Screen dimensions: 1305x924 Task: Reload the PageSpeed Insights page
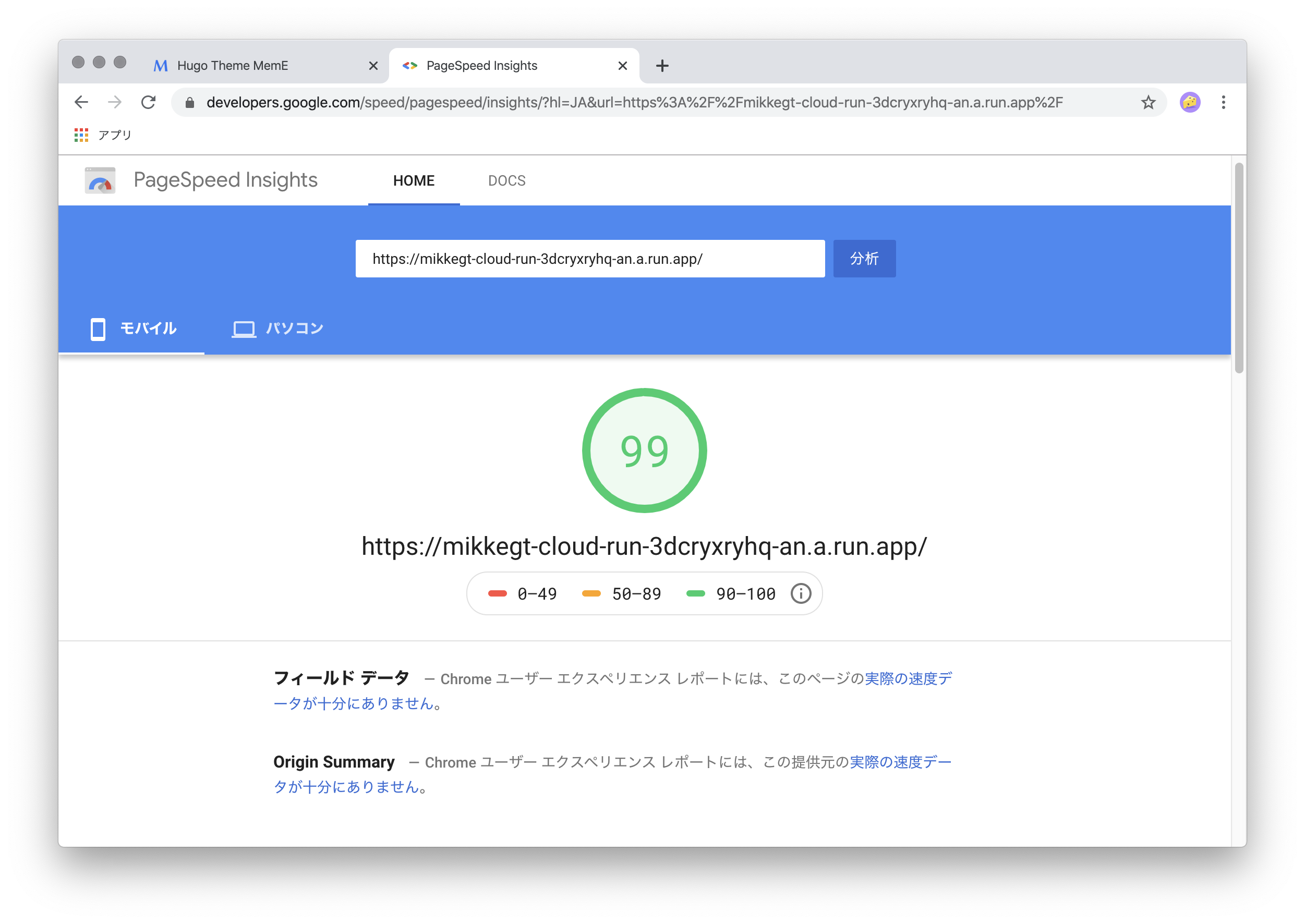[149, 102]
